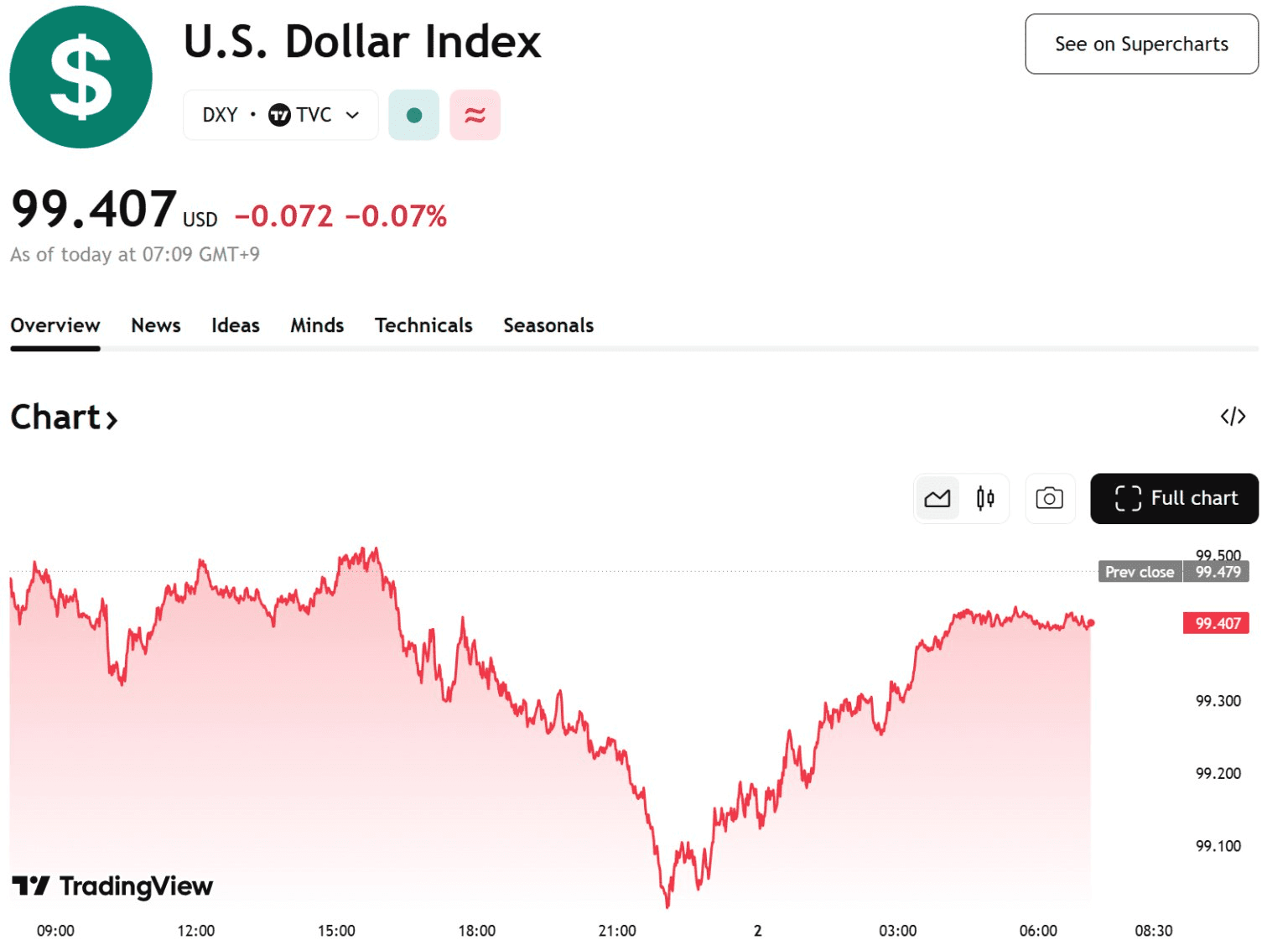Switch to candlestick chart view
Image resolution: width=1288 pixels, height=945 pixels.
[x=985, y=499]
